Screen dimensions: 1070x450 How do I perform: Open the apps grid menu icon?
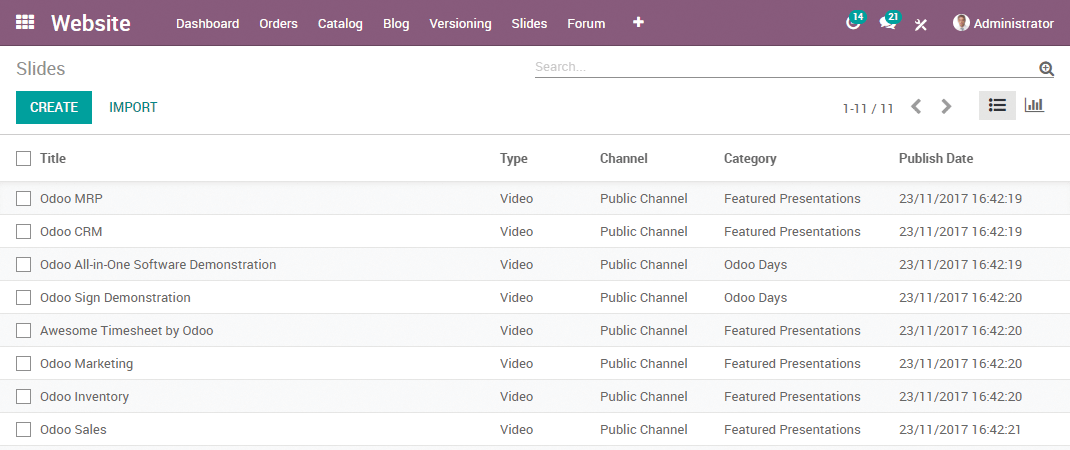pyautogui.click(x=25, y=23)
